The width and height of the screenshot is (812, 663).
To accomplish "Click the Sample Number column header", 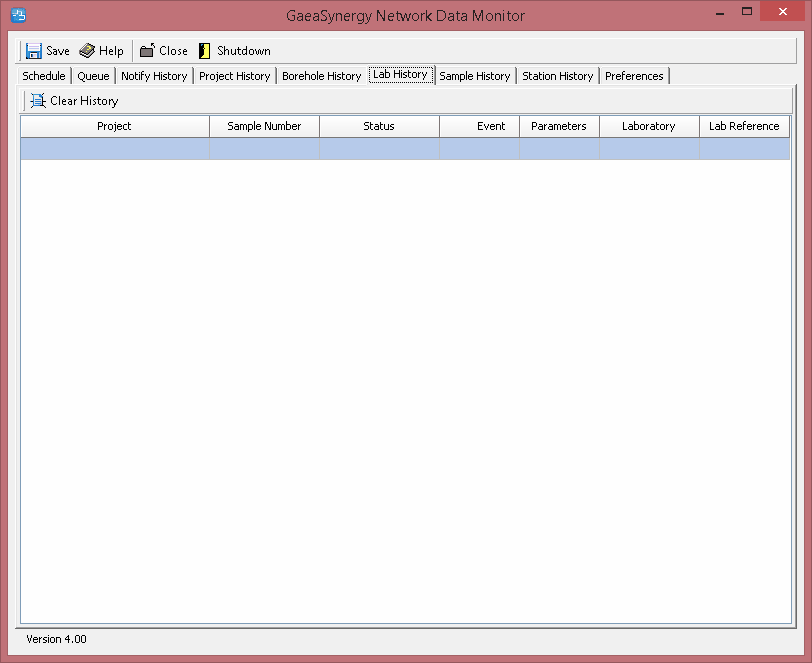I will tap(264, 126).
